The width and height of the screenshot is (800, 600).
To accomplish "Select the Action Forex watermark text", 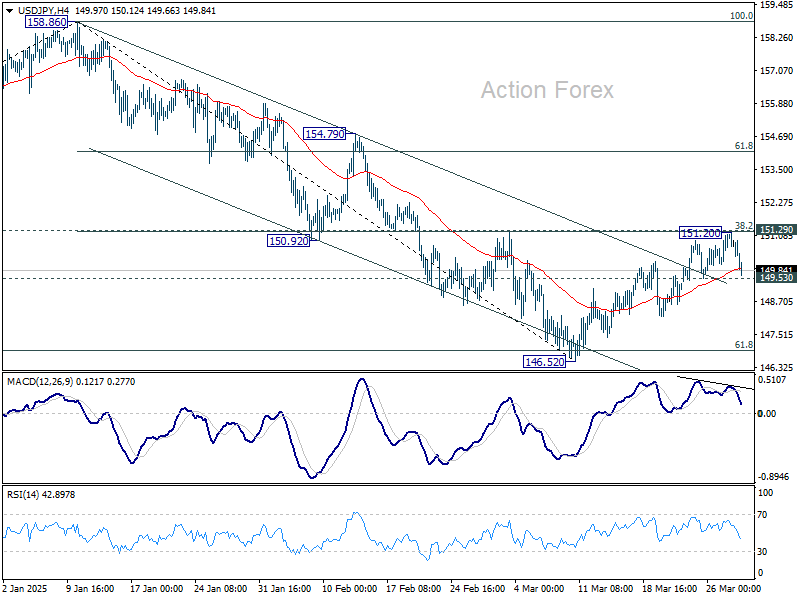I will coord(548,90).
